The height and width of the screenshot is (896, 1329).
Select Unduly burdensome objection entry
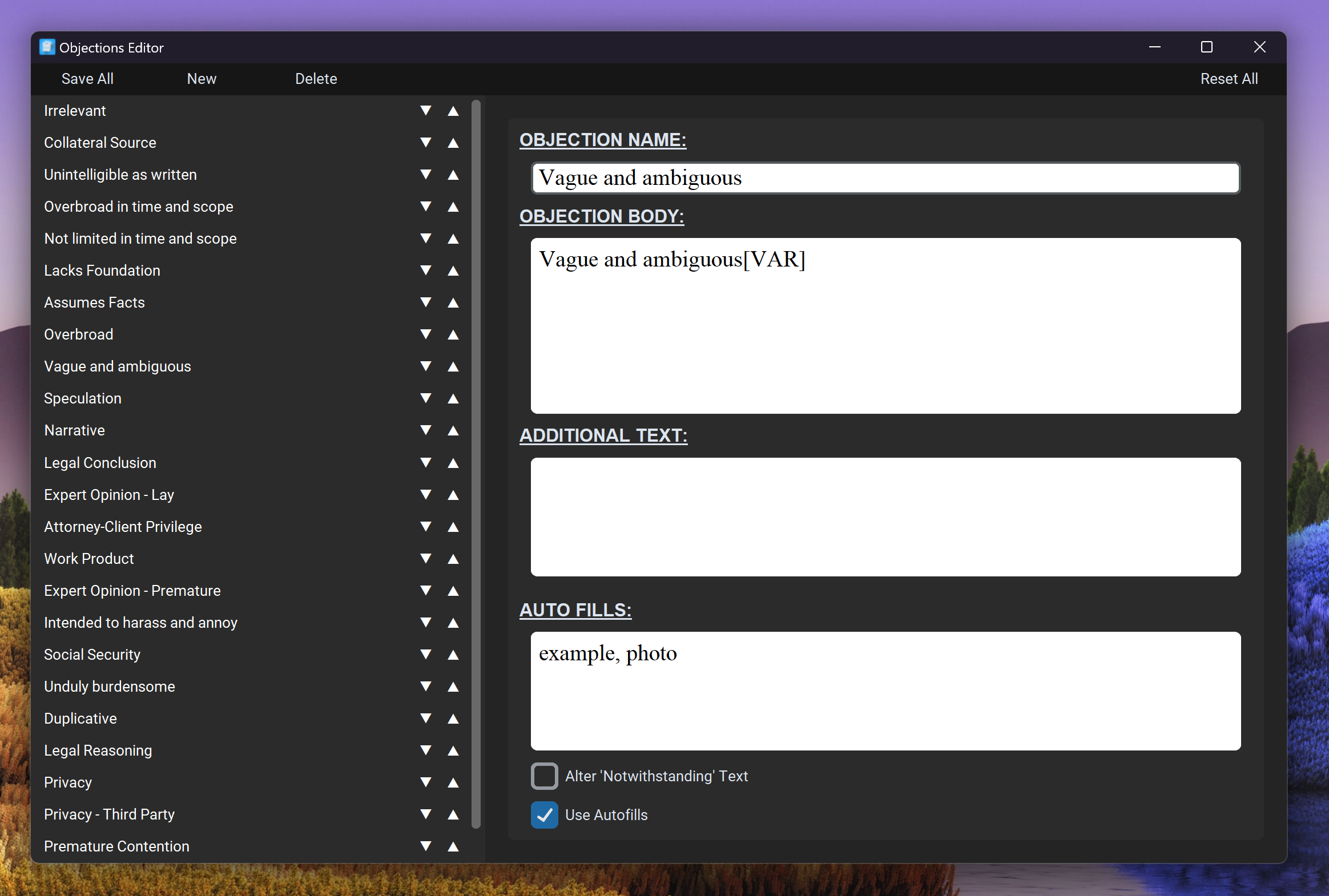(109, 687)
